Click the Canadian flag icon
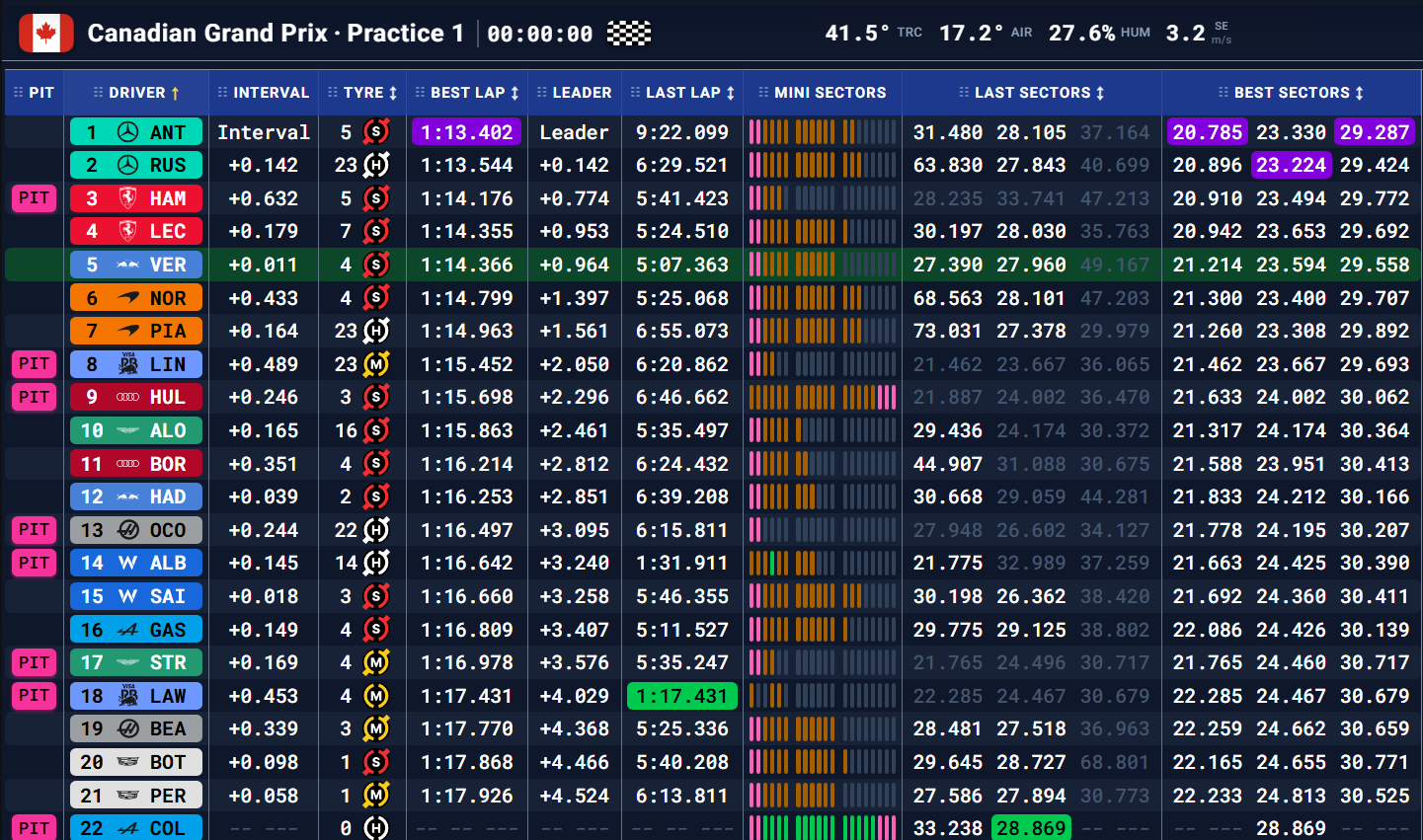This screenshot has width=1423, height=840. coord(46,33)
